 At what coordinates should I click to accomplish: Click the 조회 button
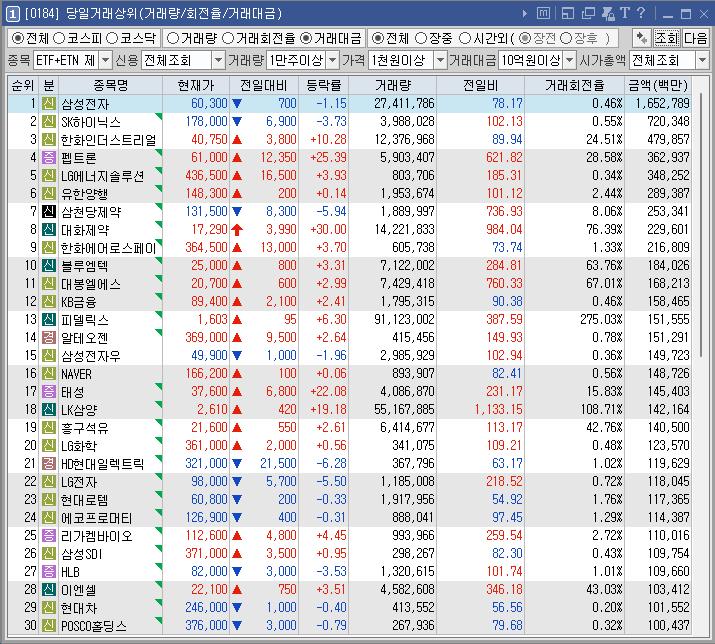(x=667, y=38)
